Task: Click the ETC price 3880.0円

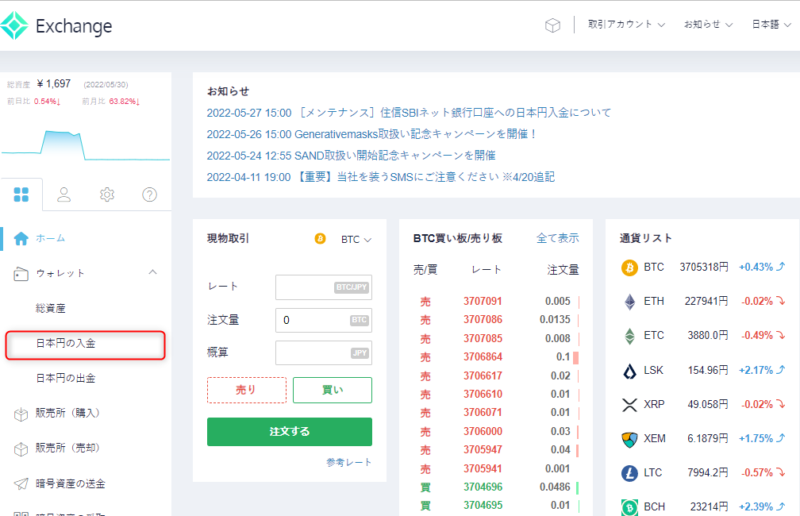Action: point(707,335)
